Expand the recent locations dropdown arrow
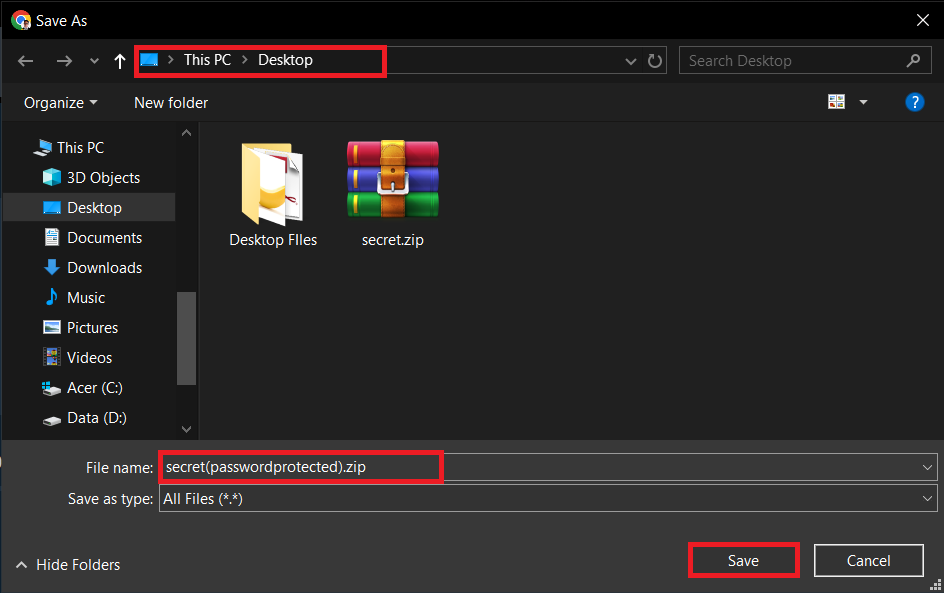The image size is (944, 593). pyautogui.click(x=95, y=61)
